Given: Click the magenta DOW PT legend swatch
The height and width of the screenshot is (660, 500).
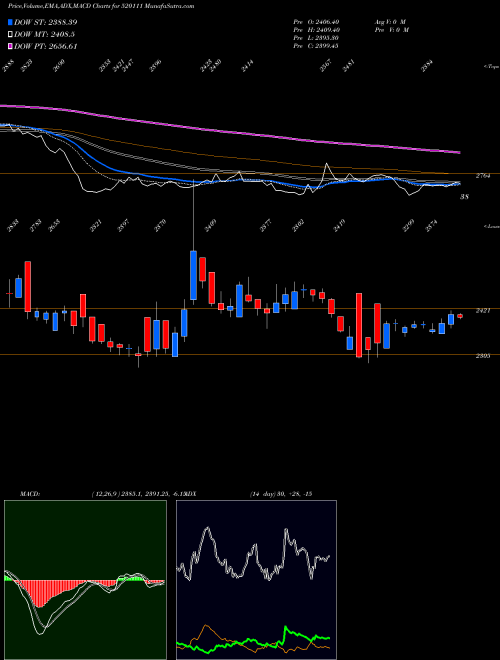Looking at the screenshot, I should tap(10, 46).
